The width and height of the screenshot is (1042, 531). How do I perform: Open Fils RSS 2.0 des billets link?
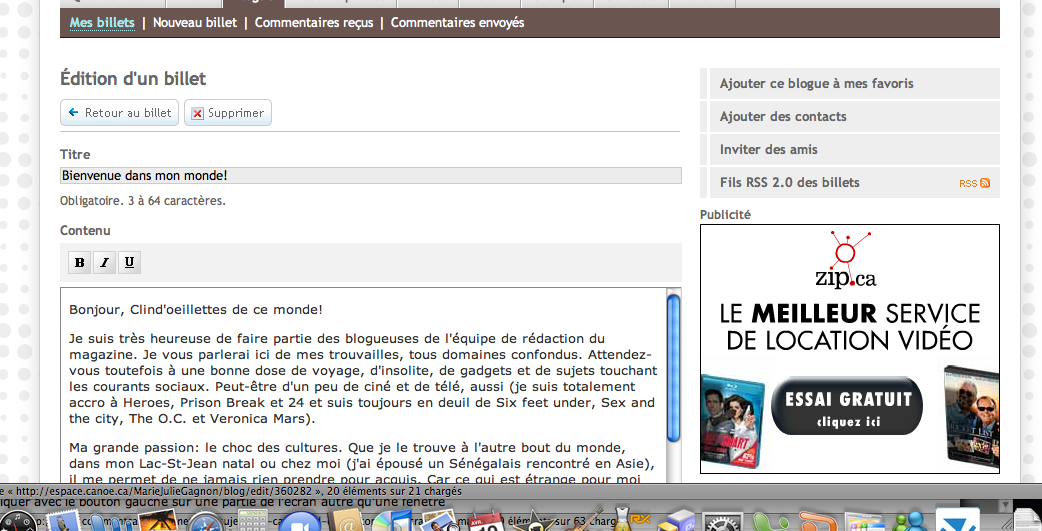pyautogui.click(x=789, y=183)
